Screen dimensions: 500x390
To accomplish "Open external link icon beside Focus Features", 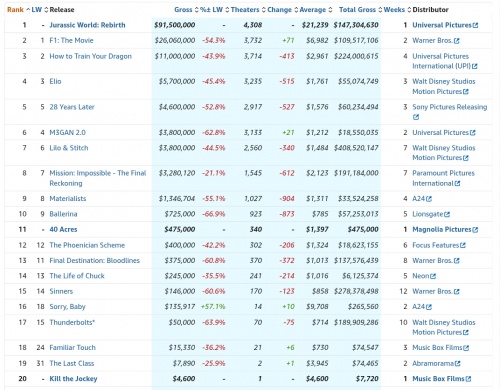I will pyautogui.click(x=463, y=245).
